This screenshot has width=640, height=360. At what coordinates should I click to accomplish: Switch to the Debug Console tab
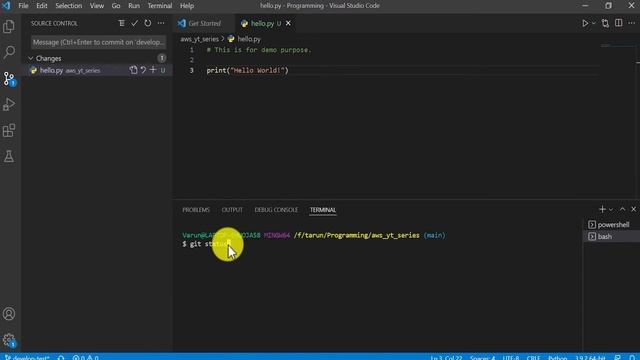[276, 210]
